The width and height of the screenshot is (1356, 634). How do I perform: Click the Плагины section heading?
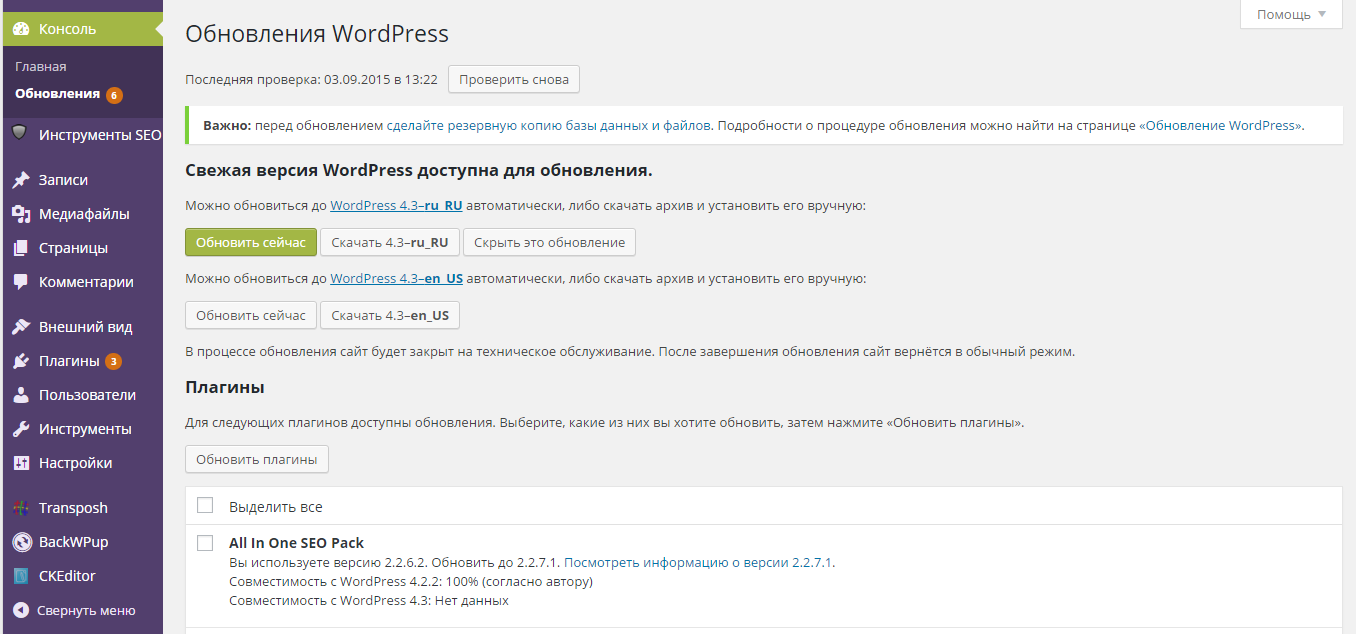click(x=225, y=386)
